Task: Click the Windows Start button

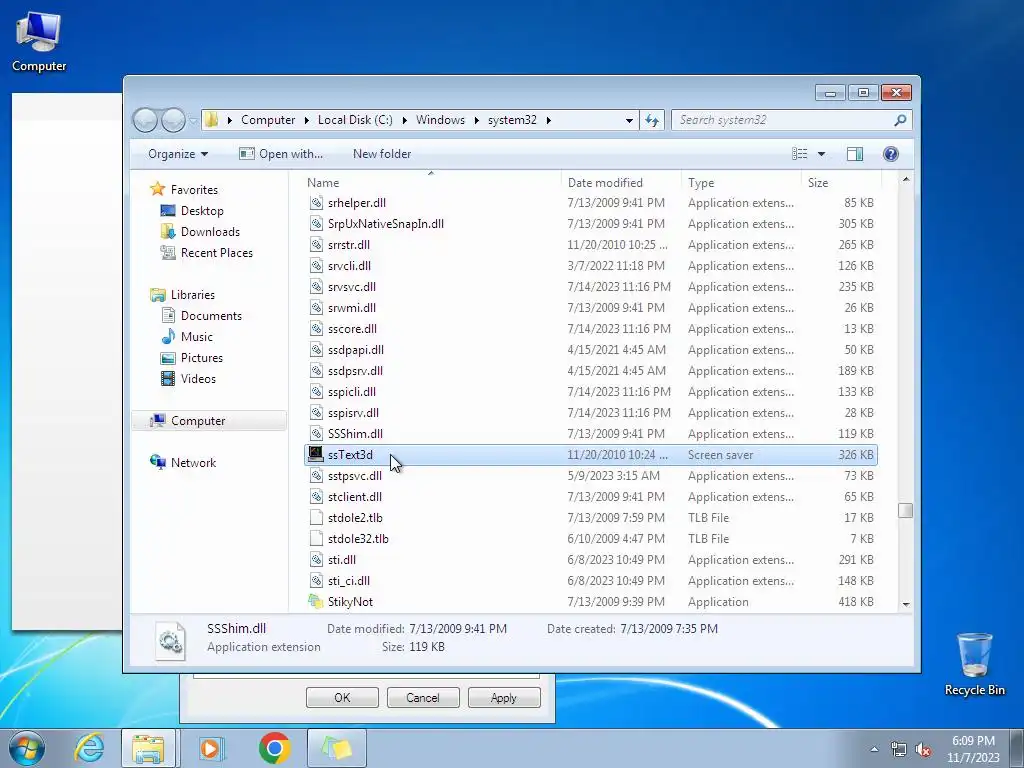Action: click(x=26, y=748)
